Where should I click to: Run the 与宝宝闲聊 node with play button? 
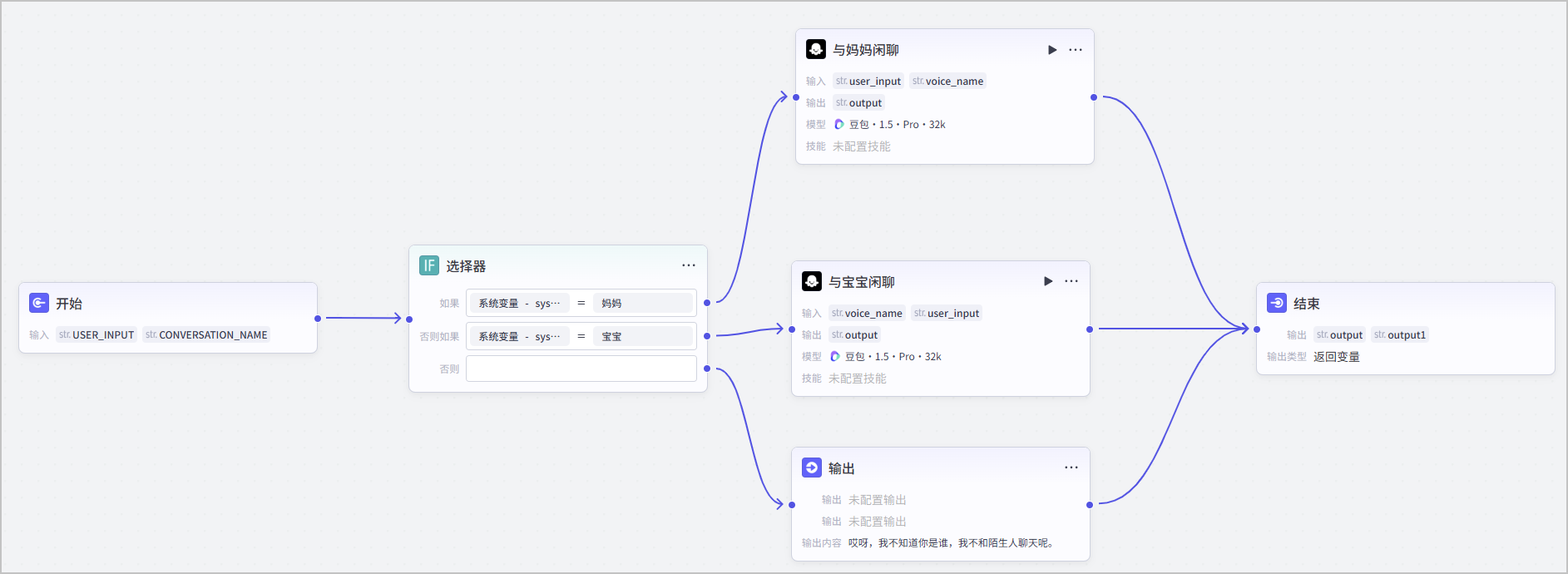1048,281
